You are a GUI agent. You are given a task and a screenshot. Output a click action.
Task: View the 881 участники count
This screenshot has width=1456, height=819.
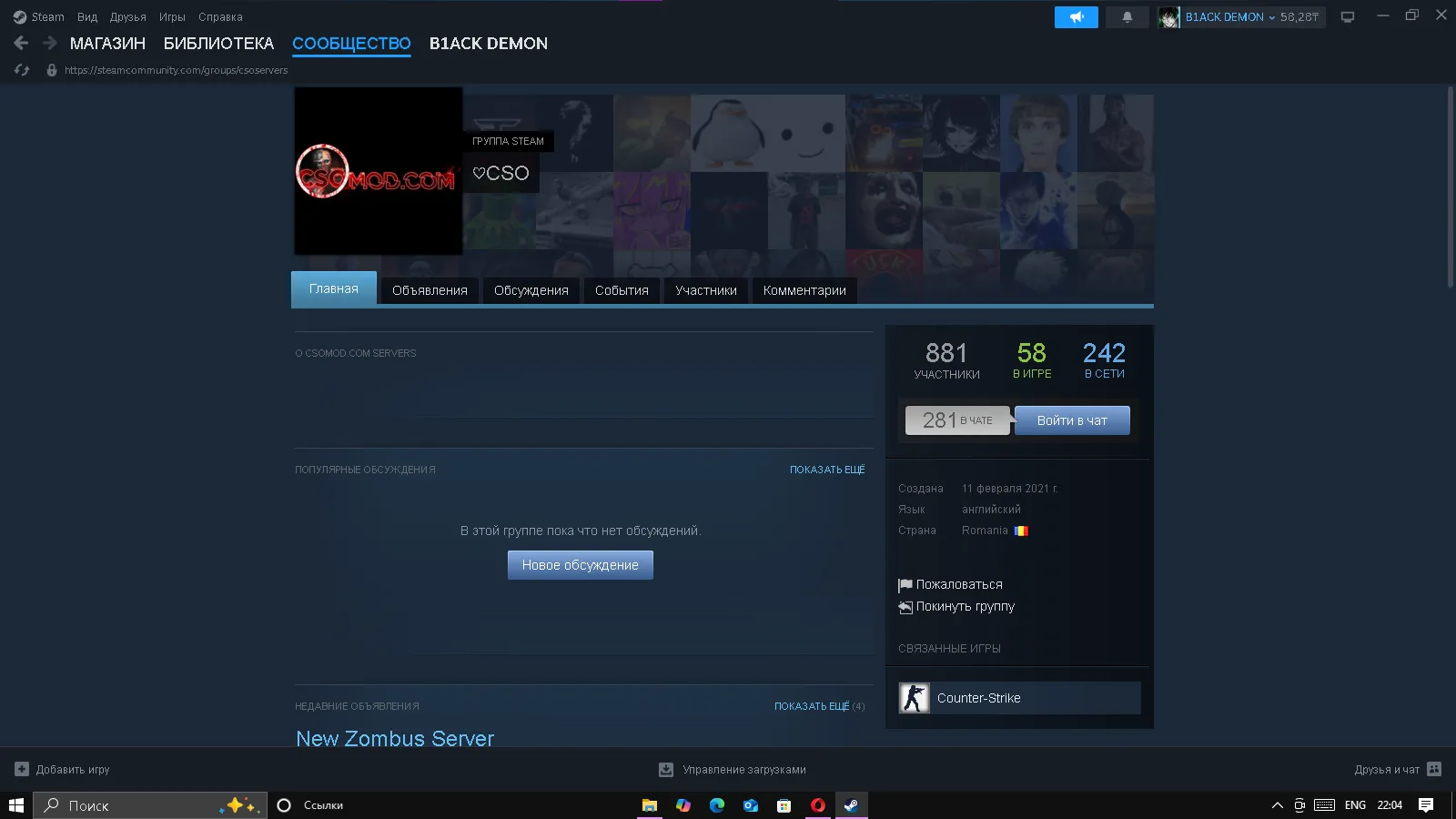pos(946,360)
